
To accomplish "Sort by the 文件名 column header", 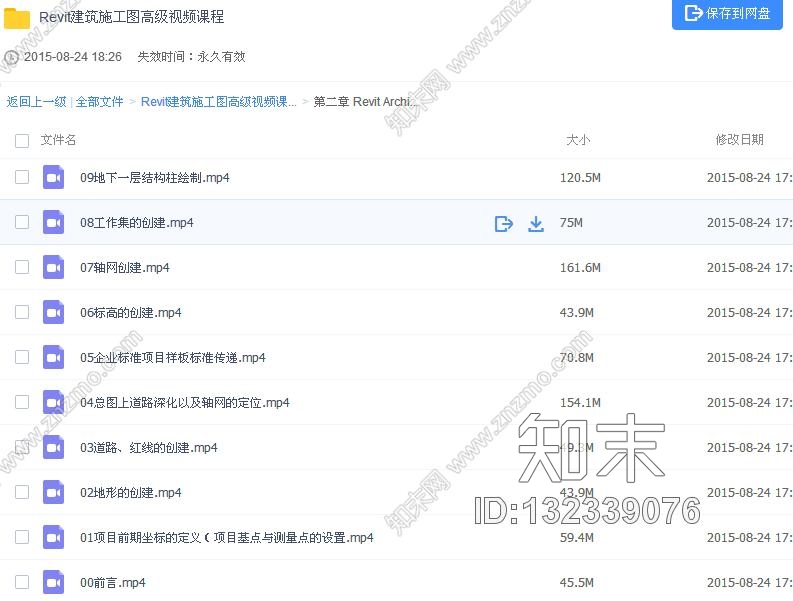I will coord(58,140).
